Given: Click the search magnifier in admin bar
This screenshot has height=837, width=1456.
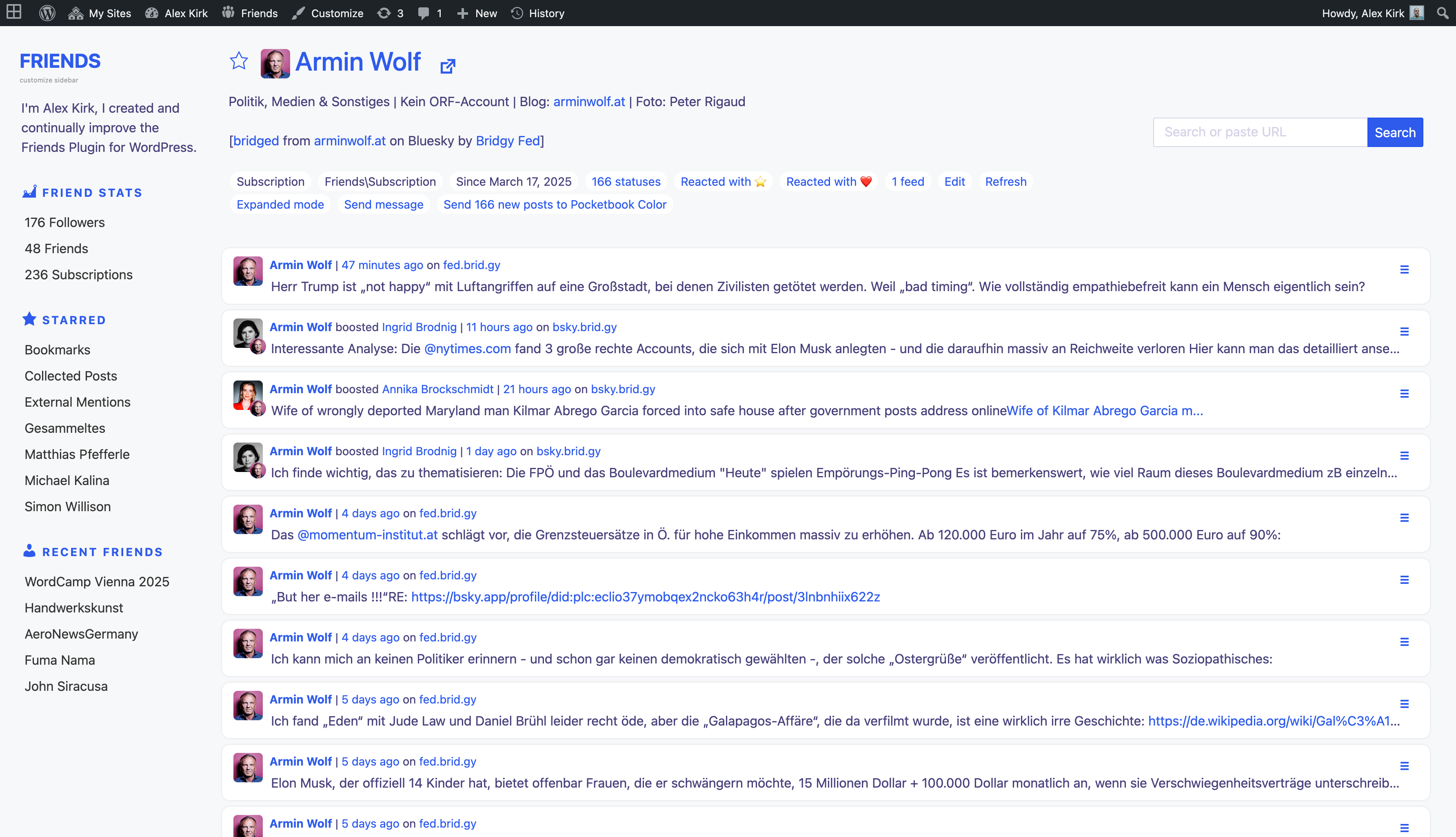Looking at the screenshot, I should [1442, 13].
